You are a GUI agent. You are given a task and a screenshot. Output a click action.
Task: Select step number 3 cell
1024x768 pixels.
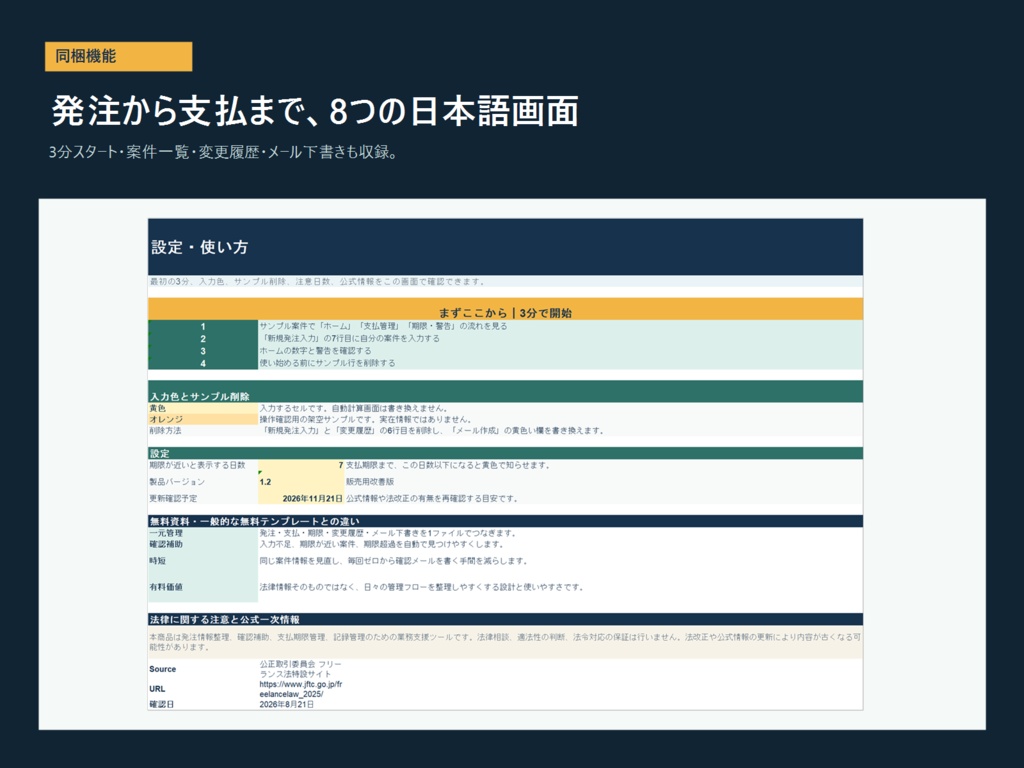[x=203, y=351]
